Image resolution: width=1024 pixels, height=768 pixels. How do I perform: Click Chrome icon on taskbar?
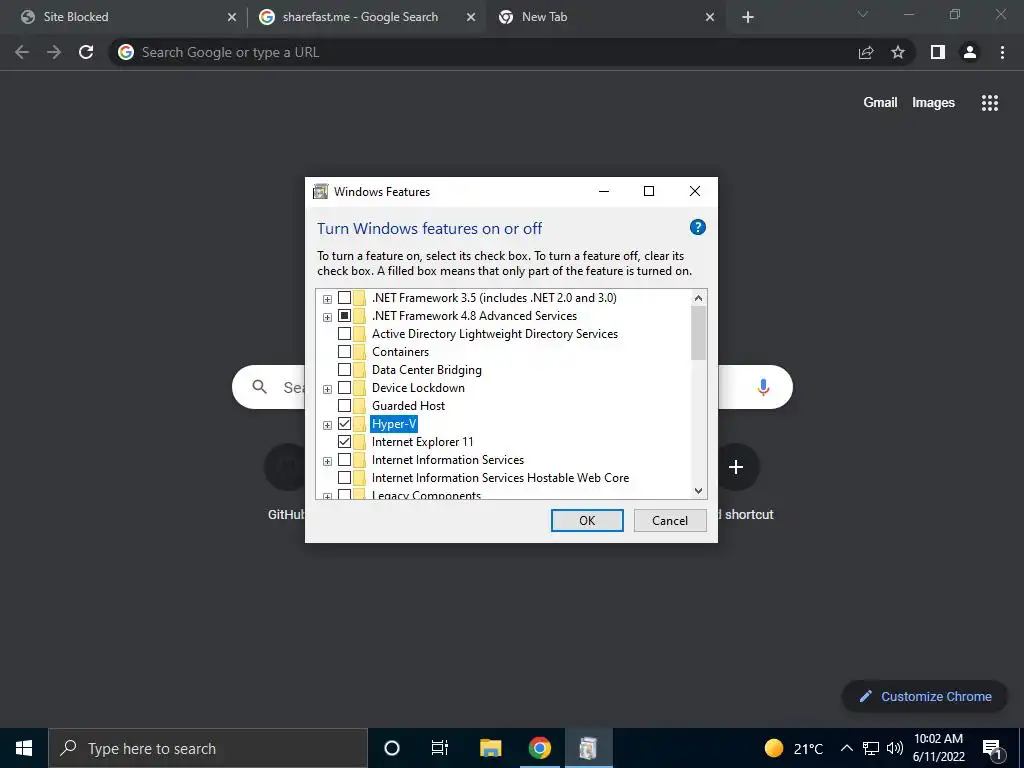click(539, 748)
